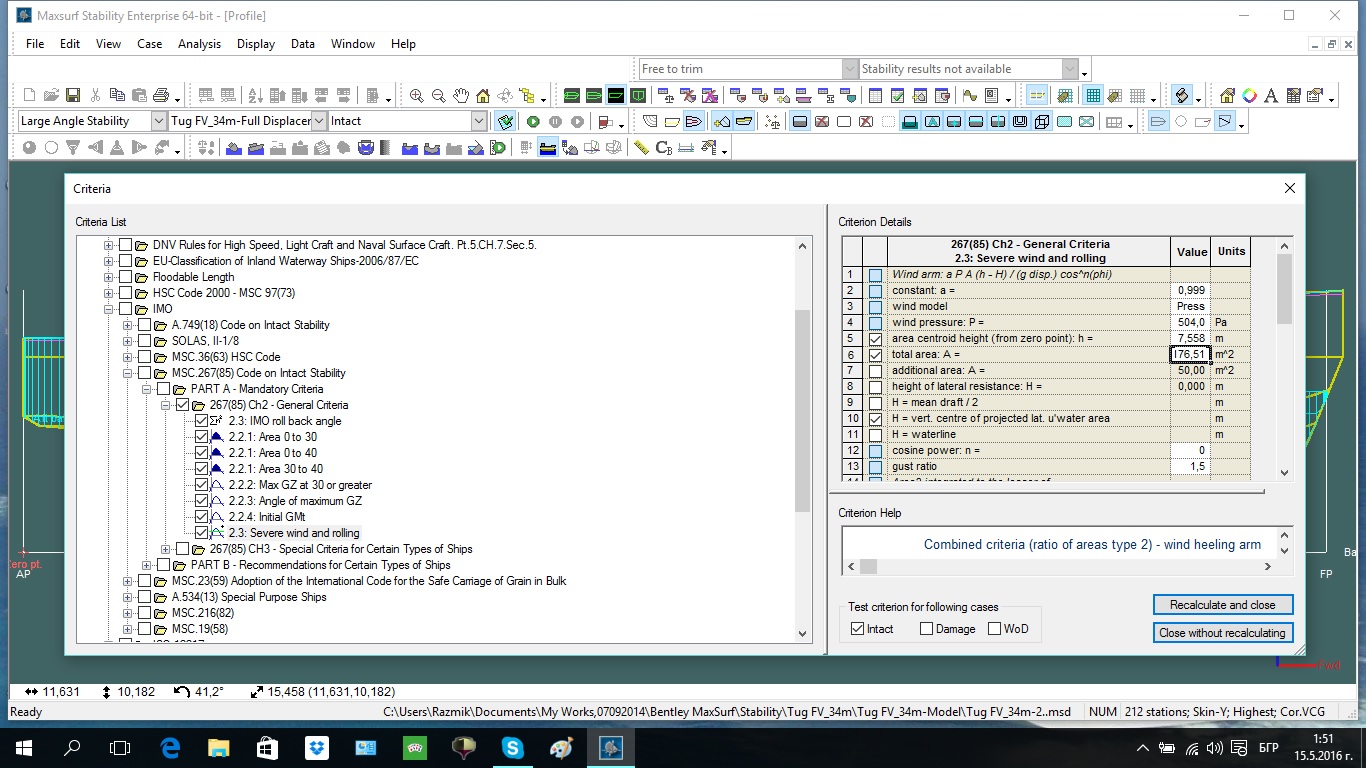Viewport: 1366px width, 768px height.
Task: Click Recalculate and close button
Action: click(1222, 605)
